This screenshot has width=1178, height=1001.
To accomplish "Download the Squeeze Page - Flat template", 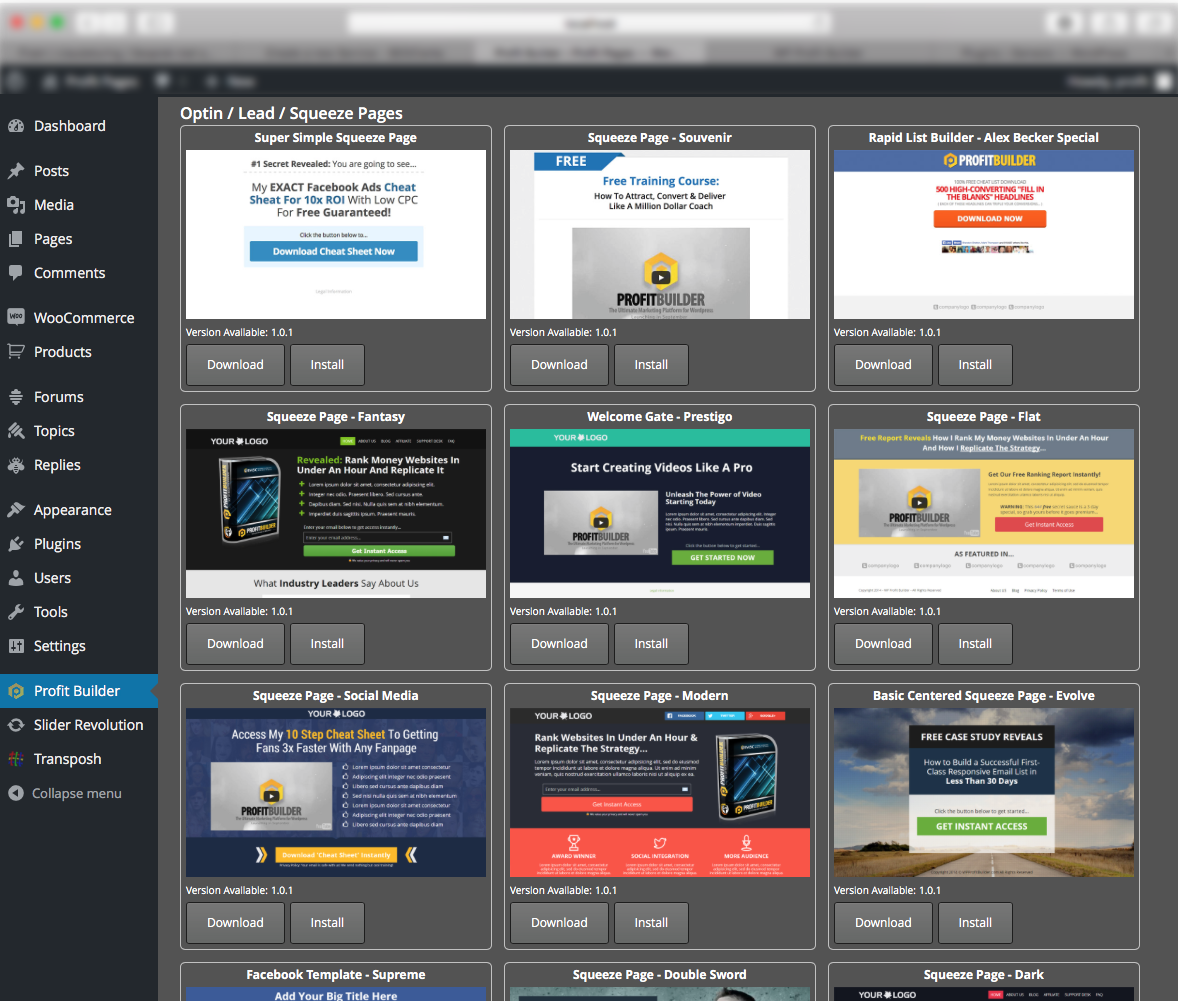I will tap(883, 644).
